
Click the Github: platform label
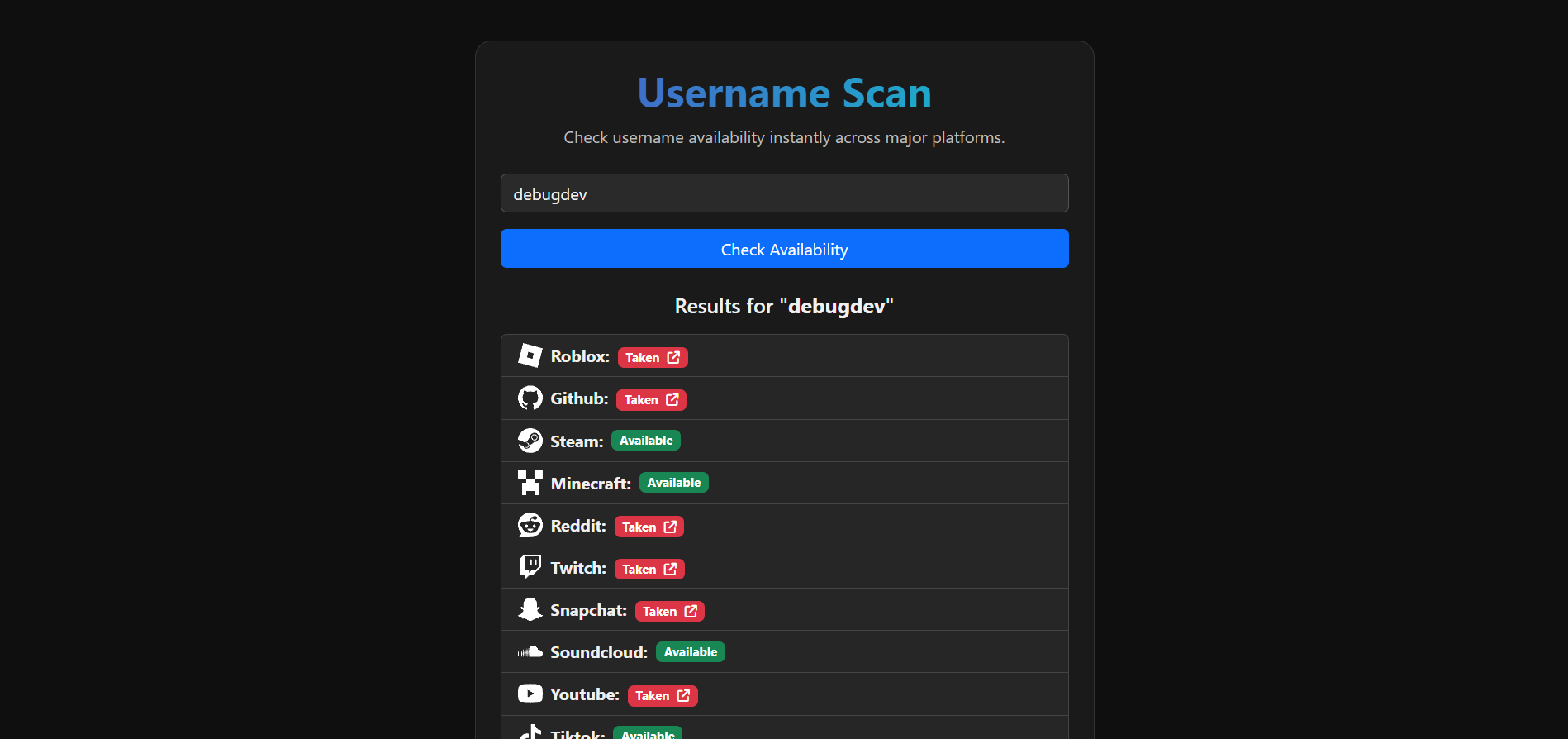point(579,398)
